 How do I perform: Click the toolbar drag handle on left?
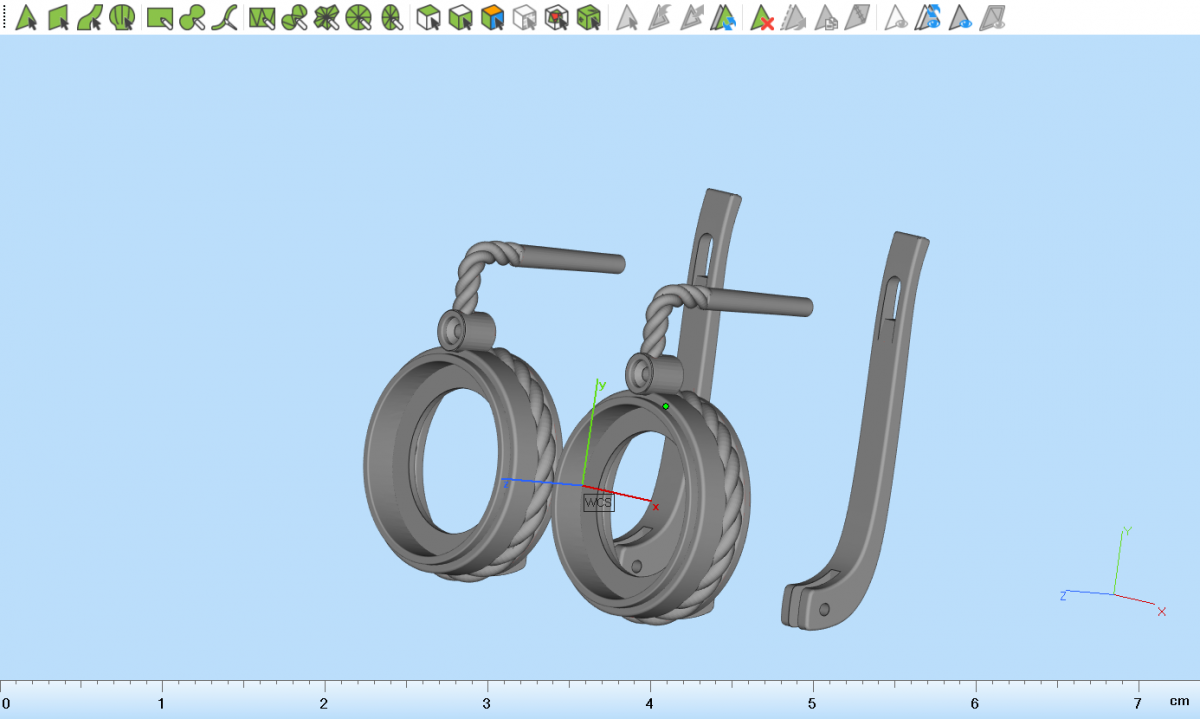tap(5, 17)
